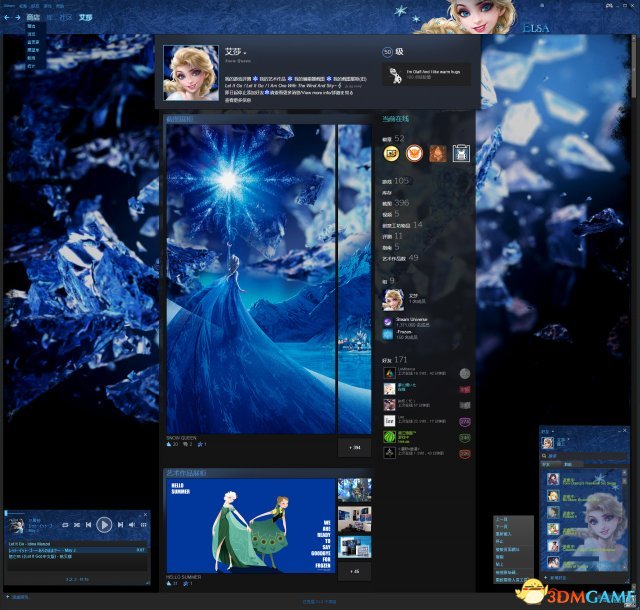This screenshot has width=640, height=610.
Task: Open the middle small artwork thumbnail
Action: 354,519
